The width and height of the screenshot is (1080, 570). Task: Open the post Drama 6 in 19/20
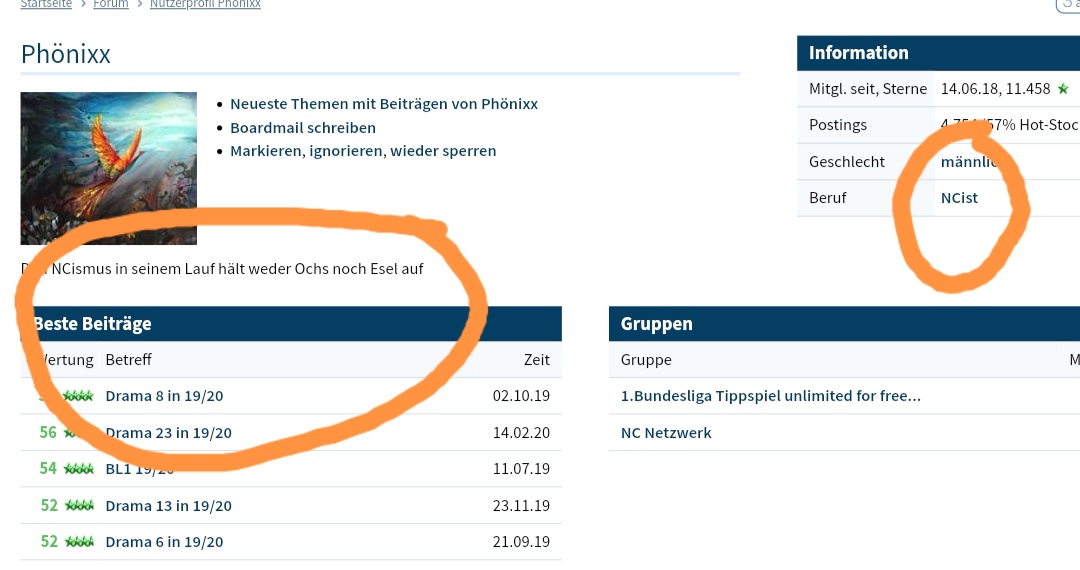[x=164, y=542]
